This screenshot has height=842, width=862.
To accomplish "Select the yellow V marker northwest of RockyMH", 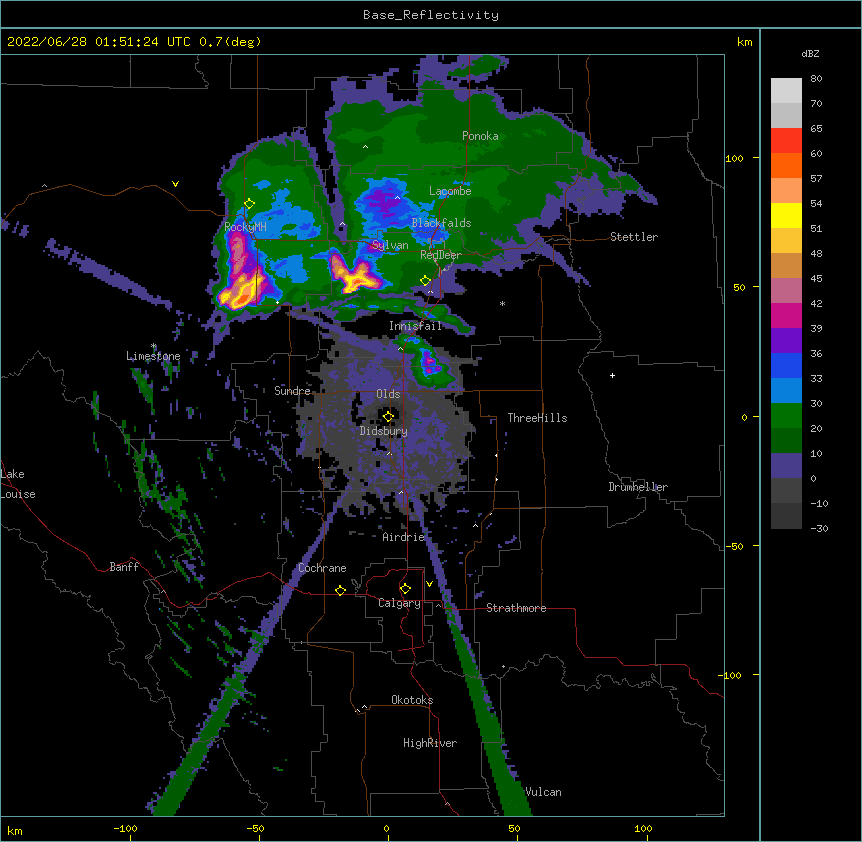I will [175, 184].
